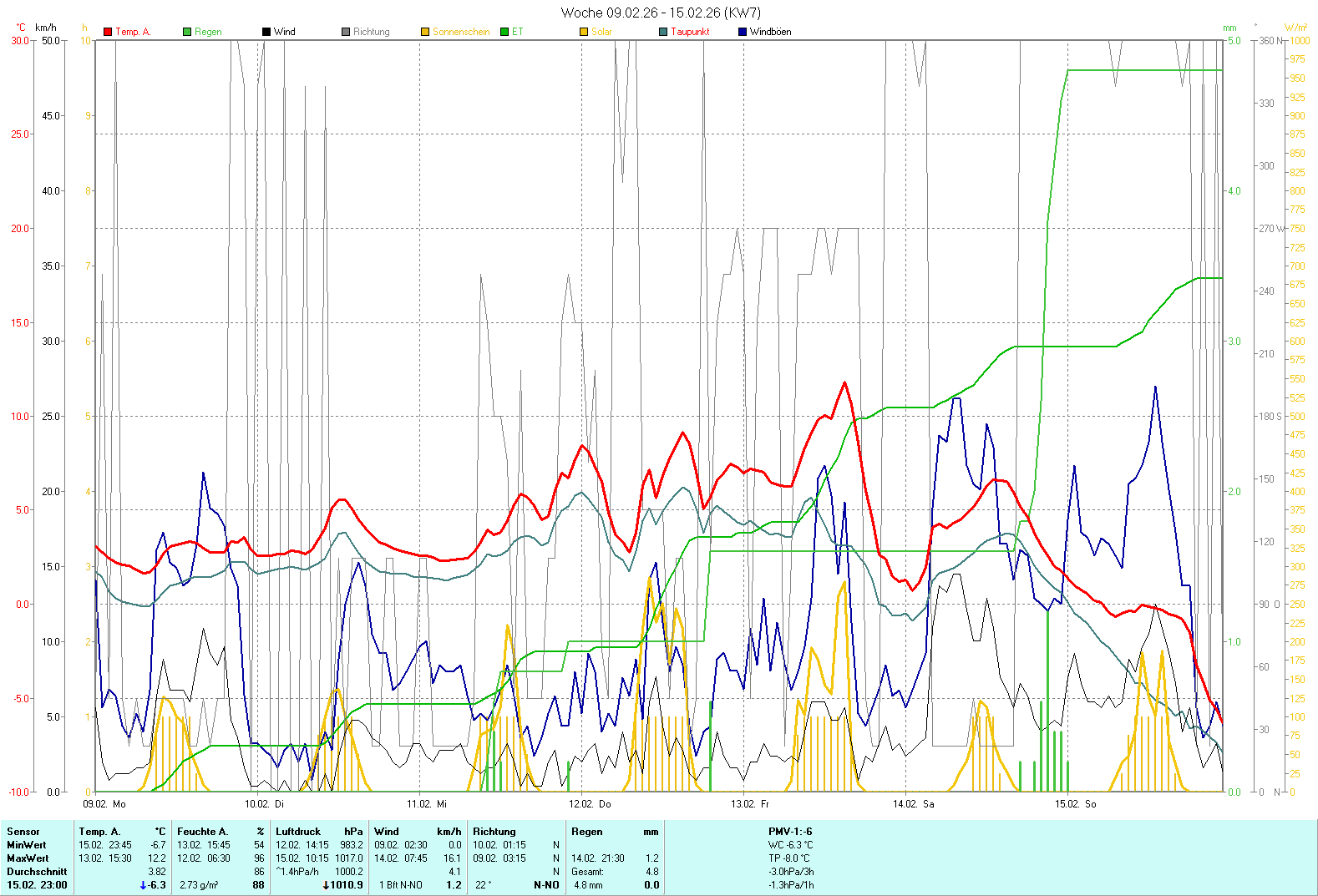This screenshot has height=896, width=1318.
Task: Click the green Regen legend square
Action: 187,32
